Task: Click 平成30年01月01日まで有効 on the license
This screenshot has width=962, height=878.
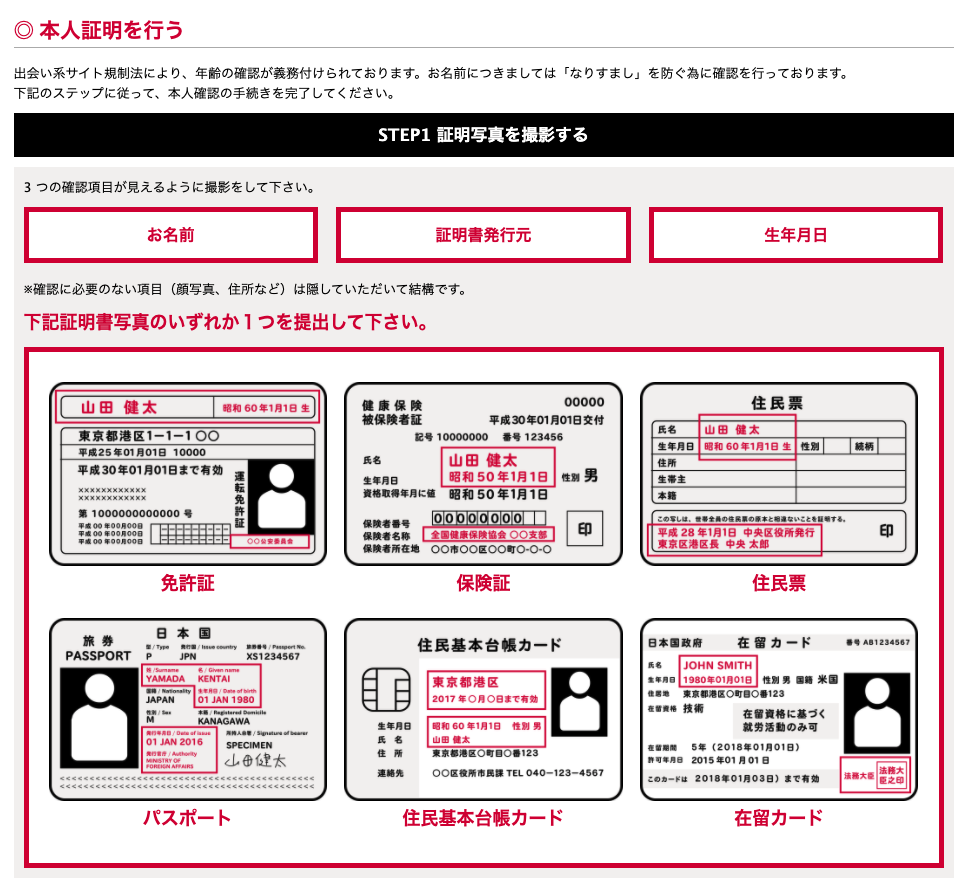Action: (x=150, y=470)
